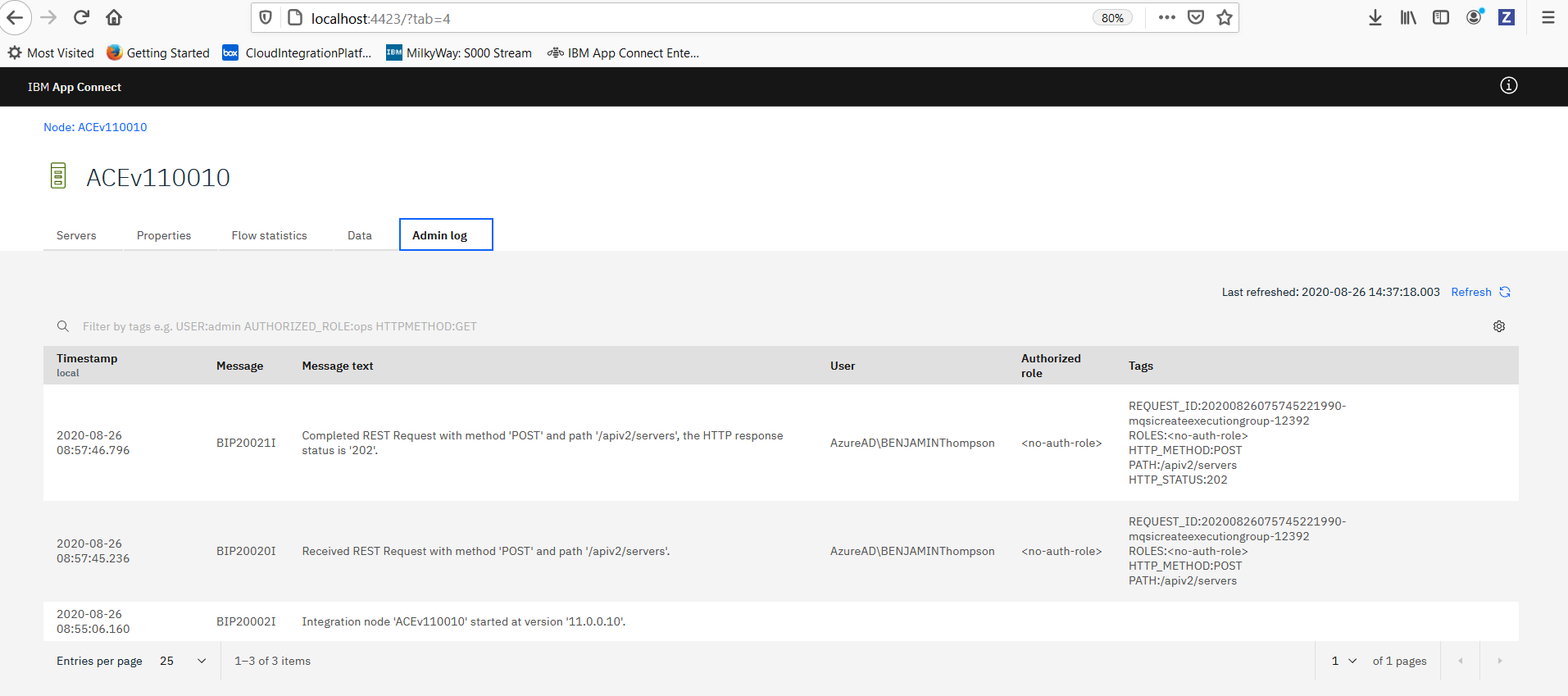Click the Tags column header
This screenshot has height=696, width=1568.
[x=1141, y=366]
